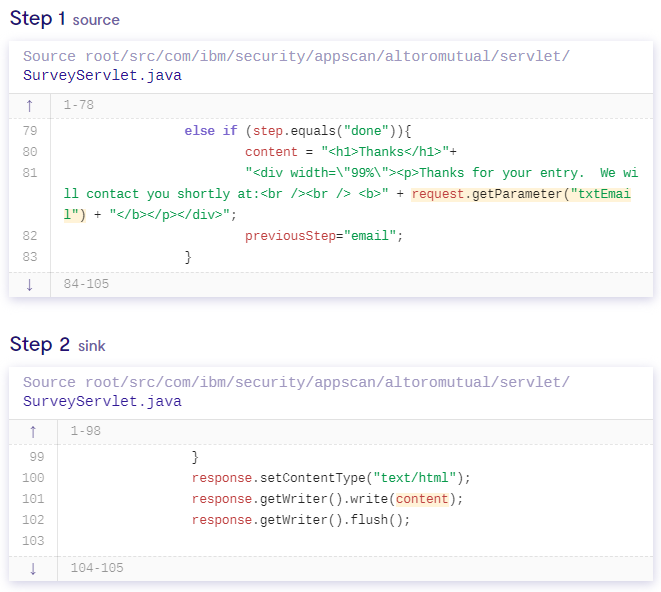Click the previousStep="email" statement
The image size is (661, 592).
coord(324,236)
